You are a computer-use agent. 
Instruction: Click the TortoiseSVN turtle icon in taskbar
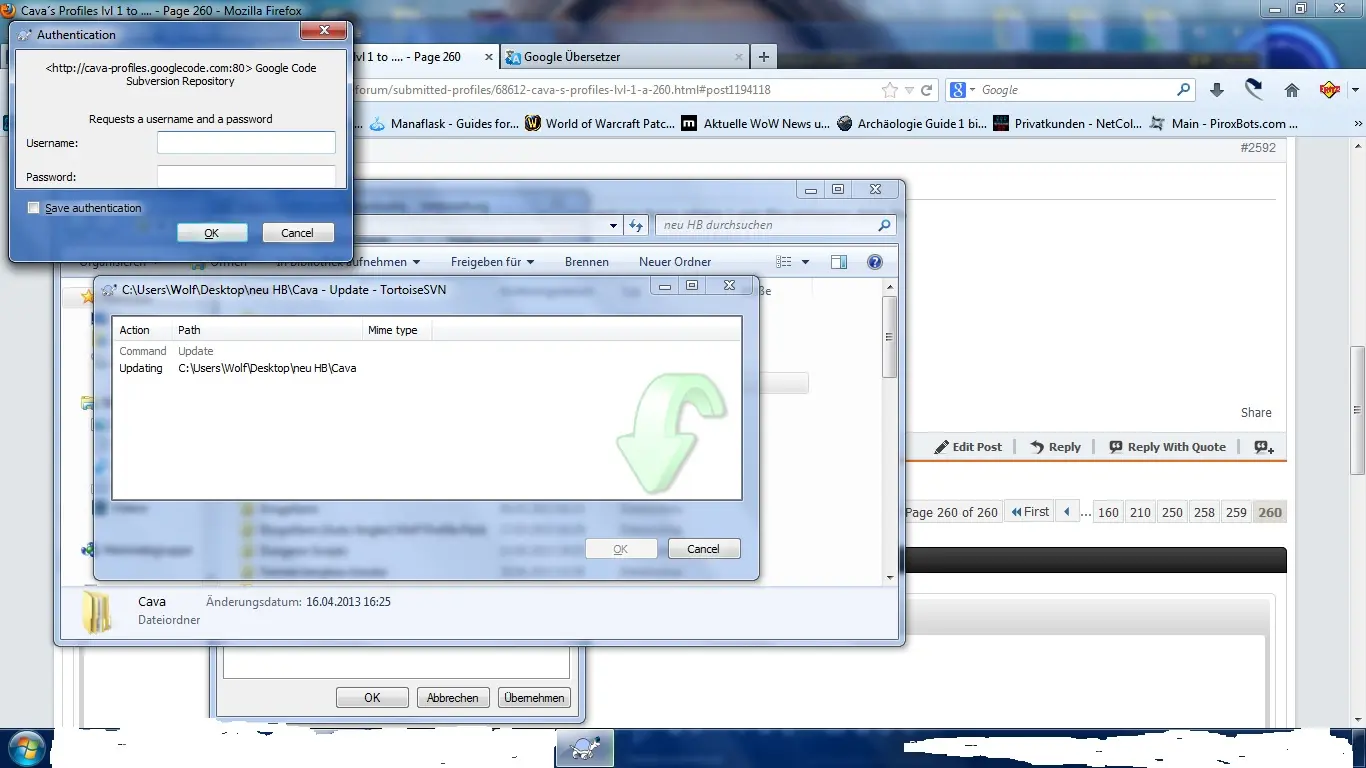click(x=584, y=748)
